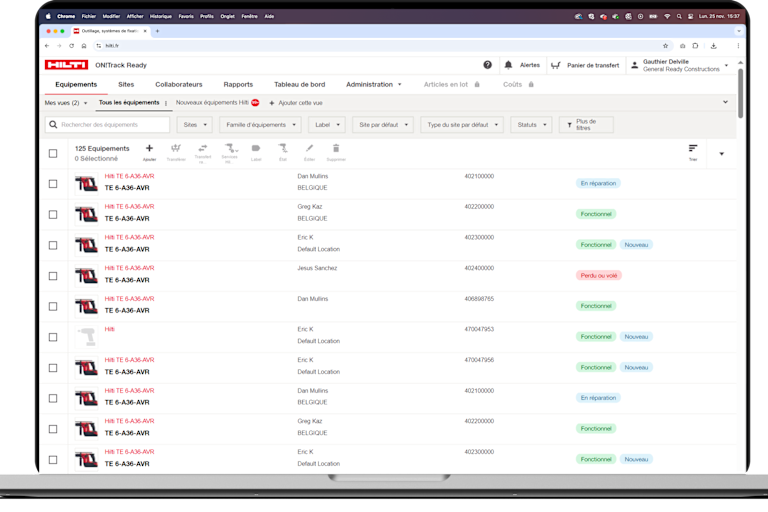Open the Type du site par défaut dropdown
The width and height of the screenshot is (768, 512).
[461, 125]
